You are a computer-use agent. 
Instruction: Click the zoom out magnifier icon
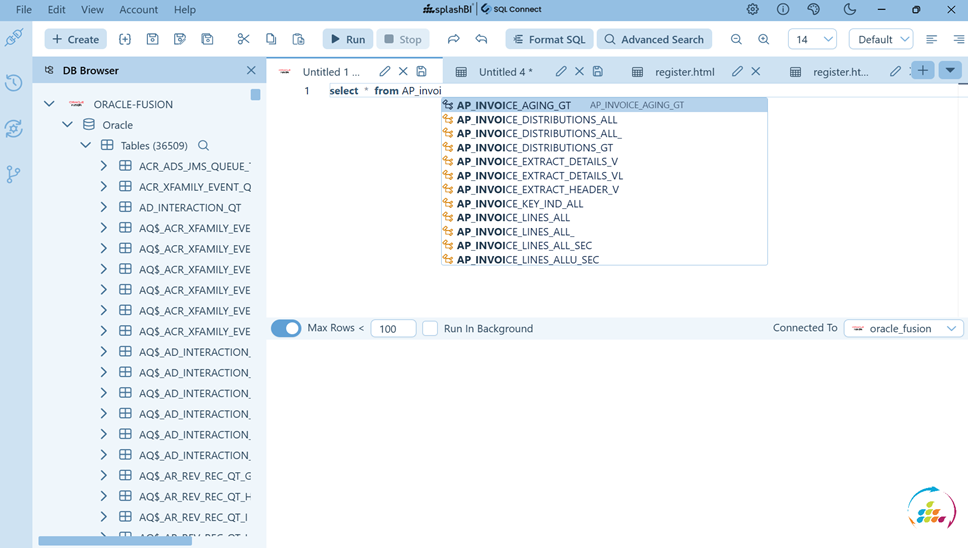click(736, 39)
